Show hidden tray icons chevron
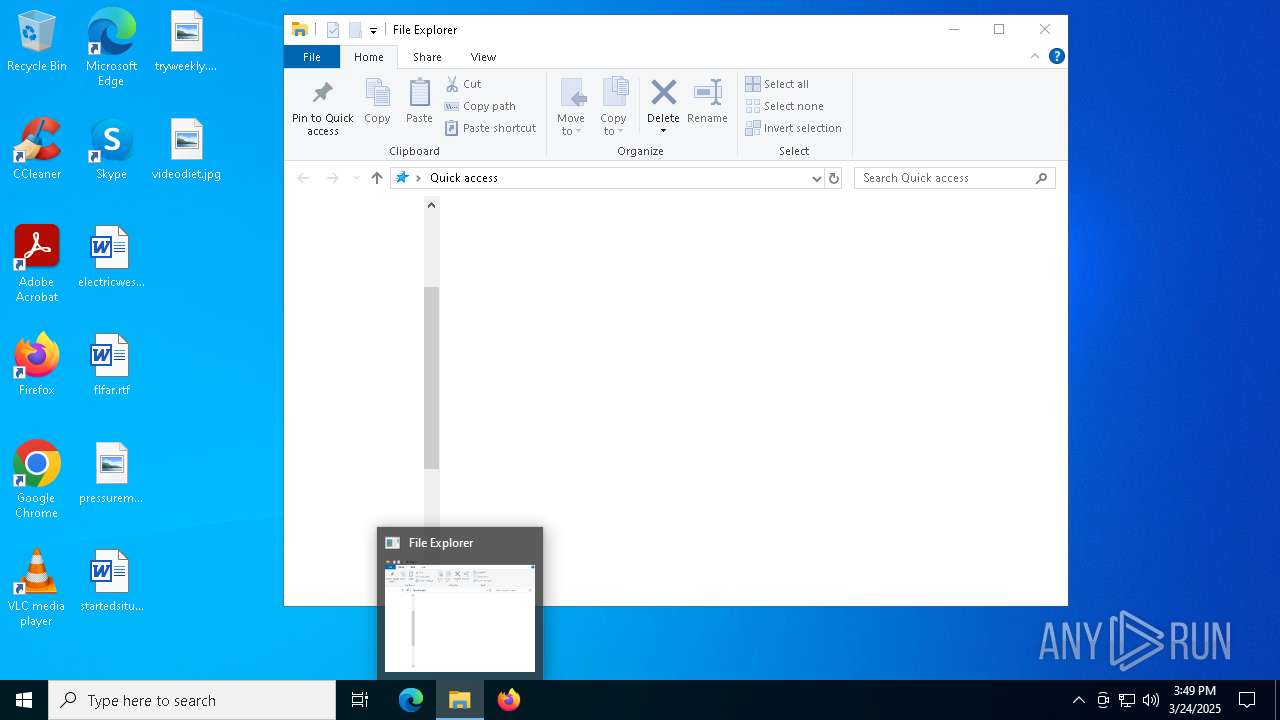Image resolution: width=1280 pixels, height=720 pixels. pyautogui.click(x=1078, y=700)
